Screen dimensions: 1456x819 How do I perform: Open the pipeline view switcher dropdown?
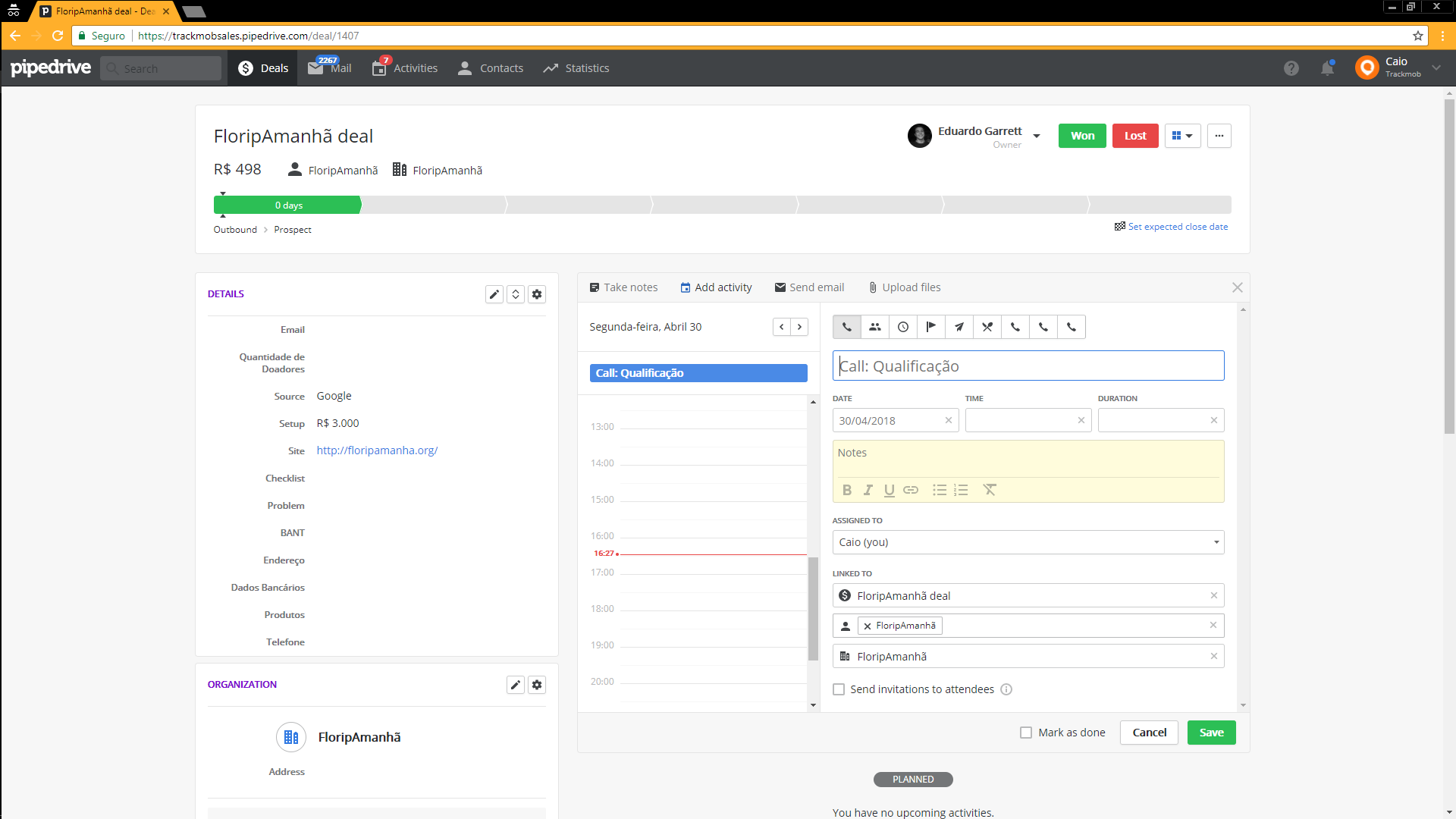[1182, 136]
